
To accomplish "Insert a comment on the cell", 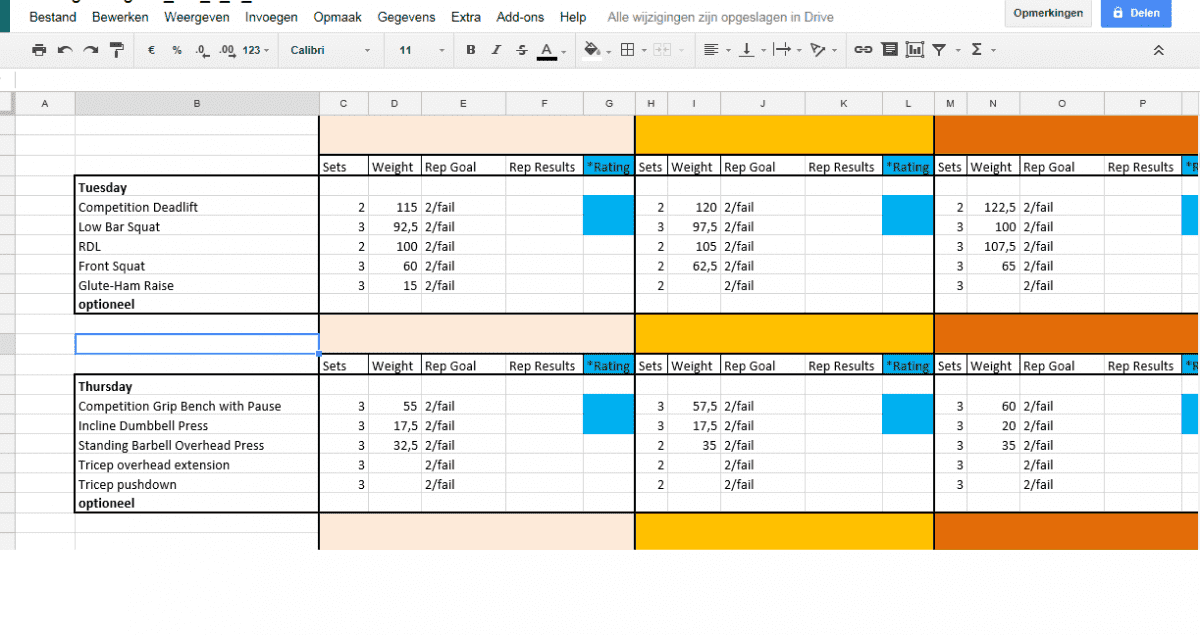I will click(x=889, y=49).
